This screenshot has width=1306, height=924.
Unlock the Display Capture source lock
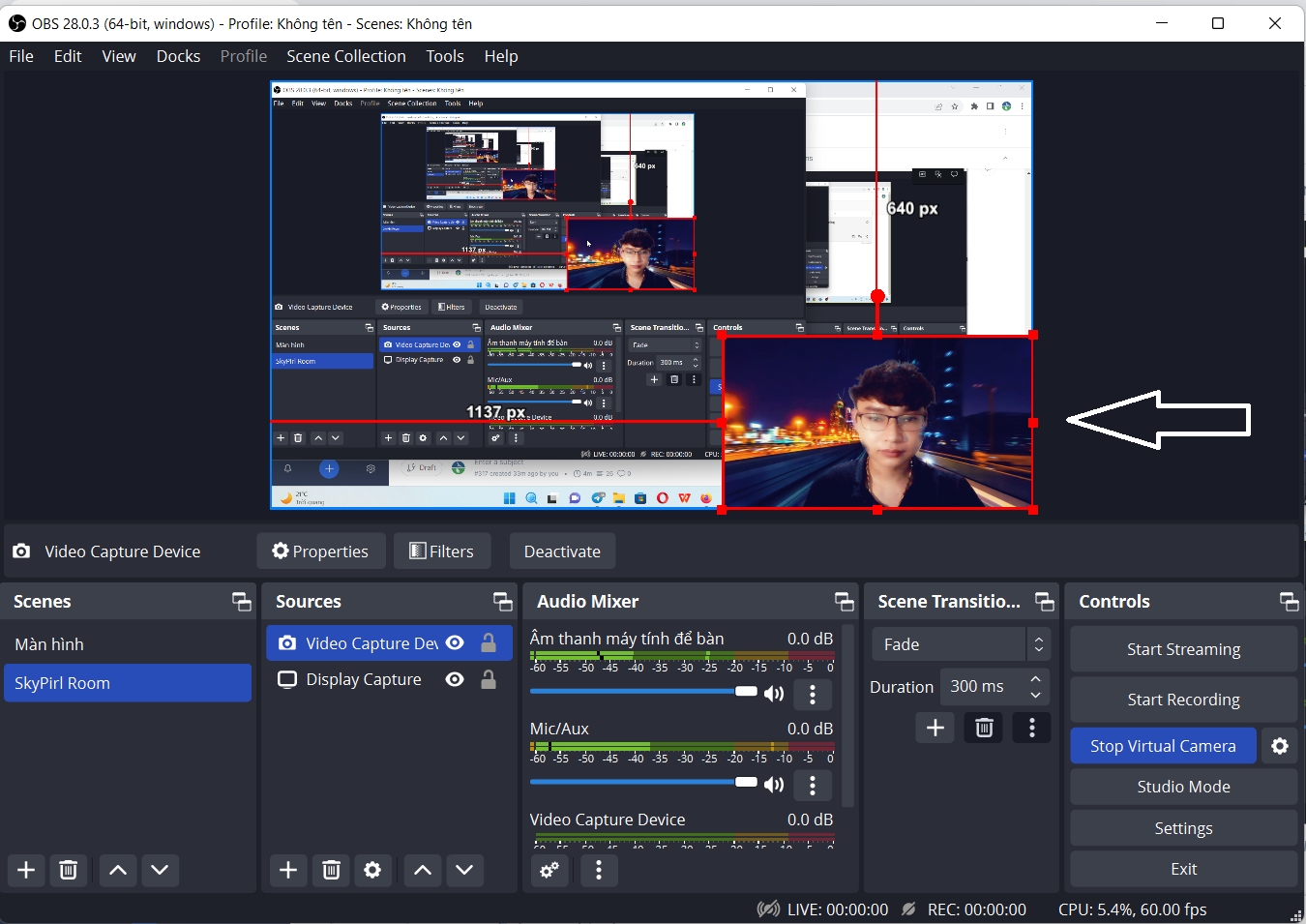(x=489, y=679)
